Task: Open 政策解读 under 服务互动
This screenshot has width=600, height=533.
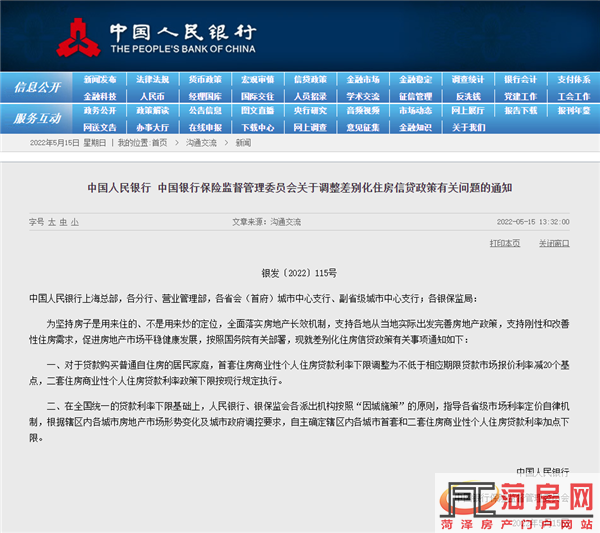Action: [153, 111]
